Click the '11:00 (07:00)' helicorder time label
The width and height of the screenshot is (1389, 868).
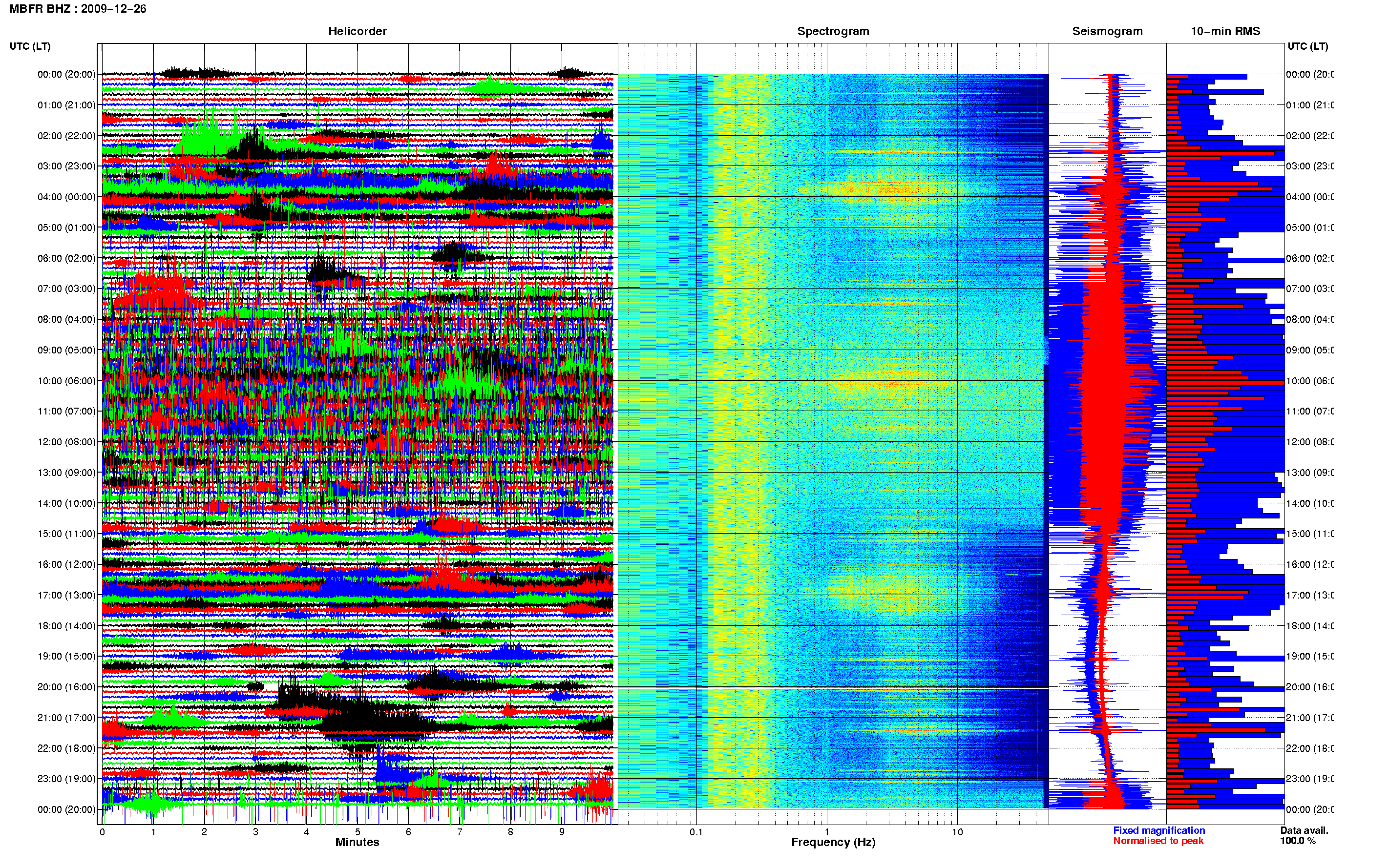[x=66, y=411]
